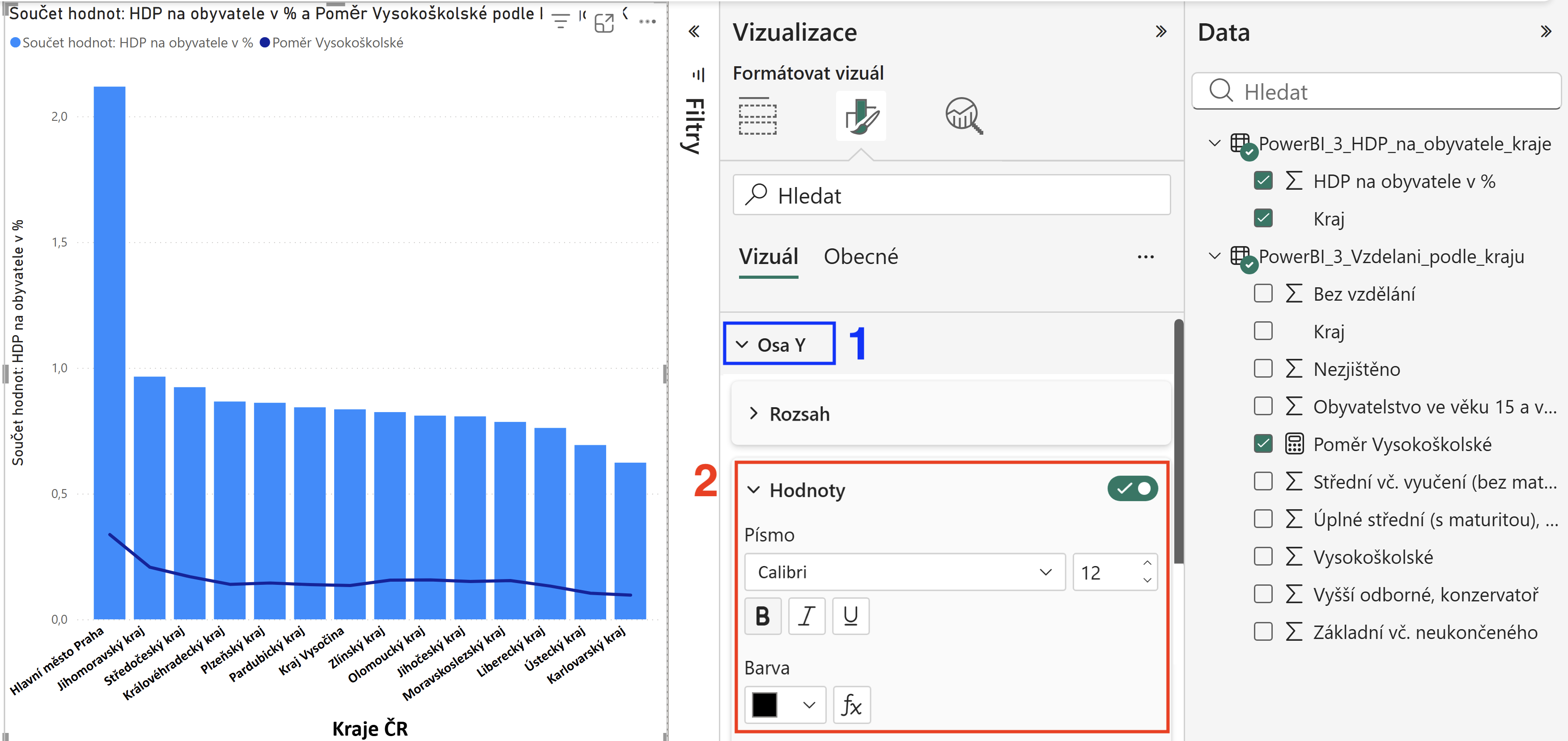Screen dimensions: 1568x741
Task: Increase the font size stepper up arrow
Action: click(x=1147, y=563)
